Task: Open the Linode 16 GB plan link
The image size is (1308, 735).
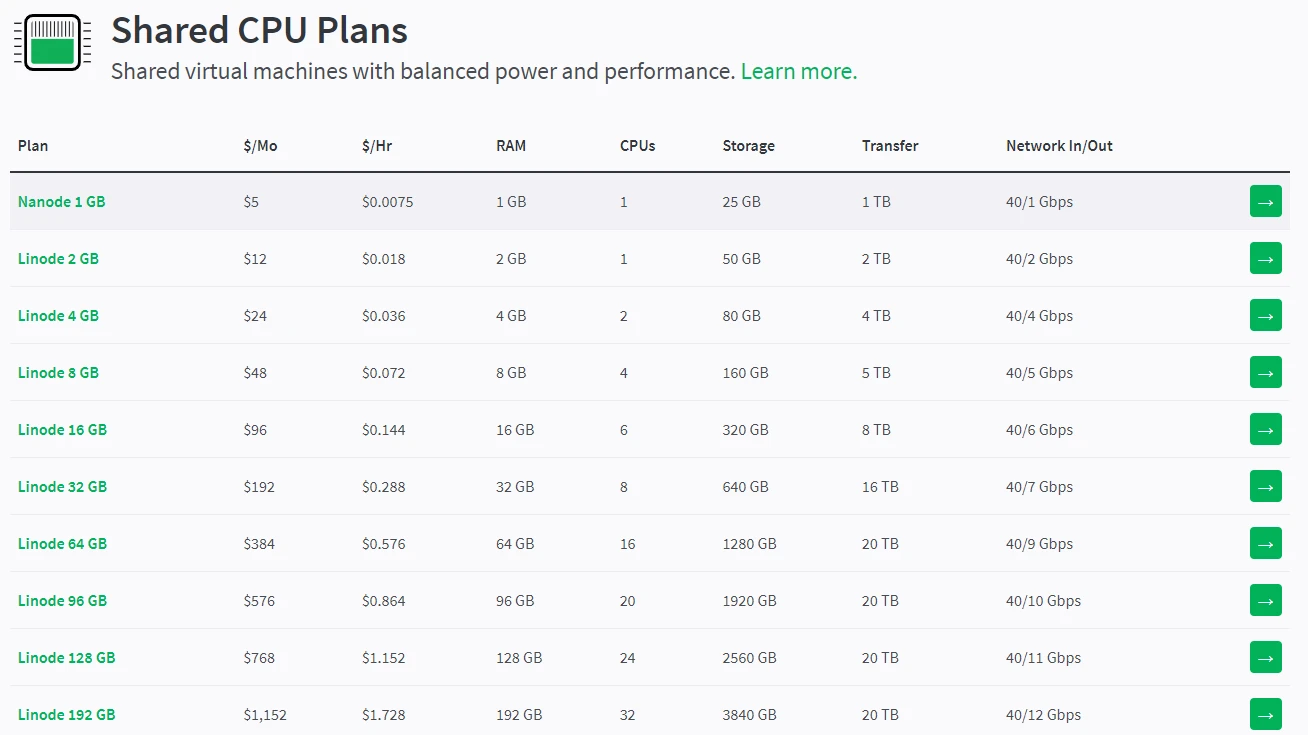Action: (x=62, y=430)
